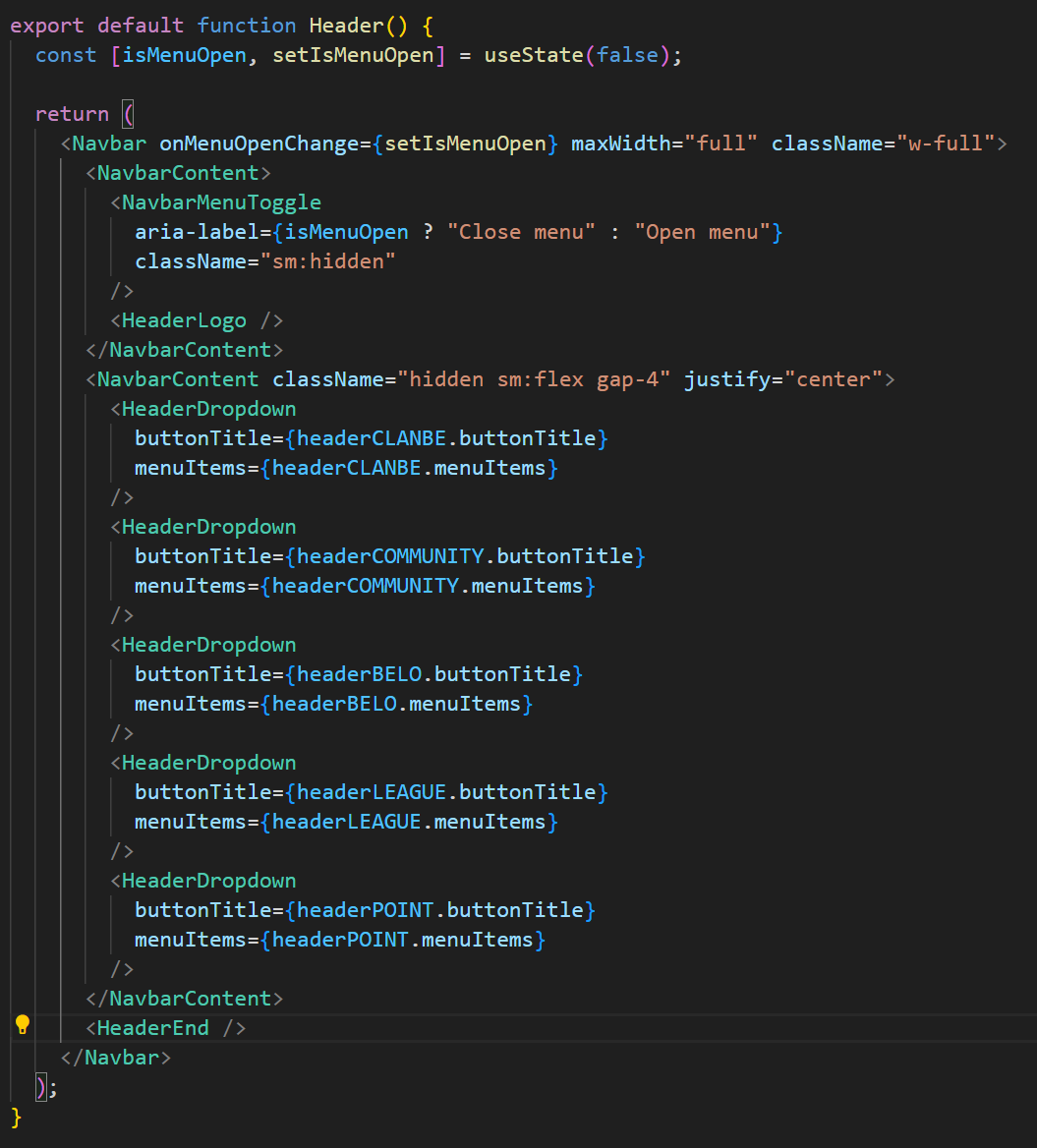Viewport: 1037px width, 1148px height.
Task: Click the justify "center" value
Action: point(834,379)
